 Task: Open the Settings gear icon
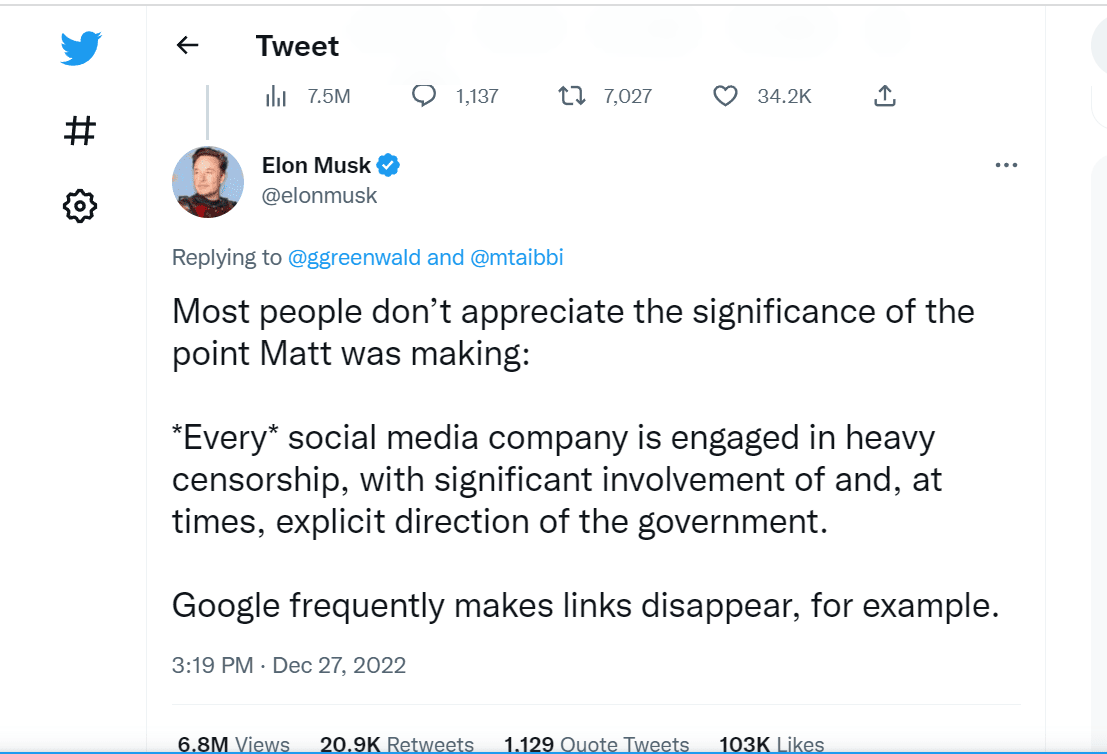tap(80, 206)
